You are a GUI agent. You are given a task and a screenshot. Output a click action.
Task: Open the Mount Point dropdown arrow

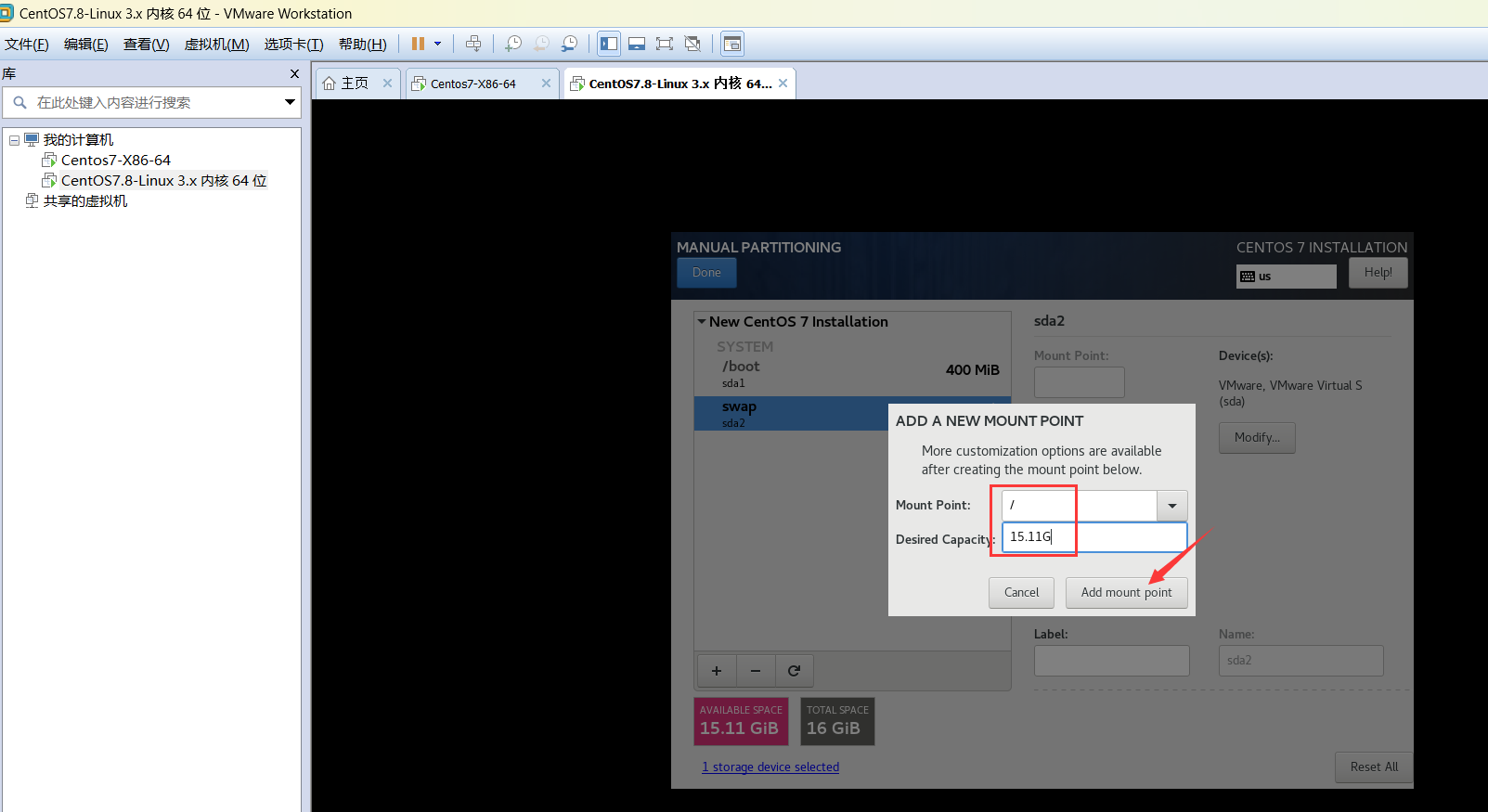[x=1172, y=506]
